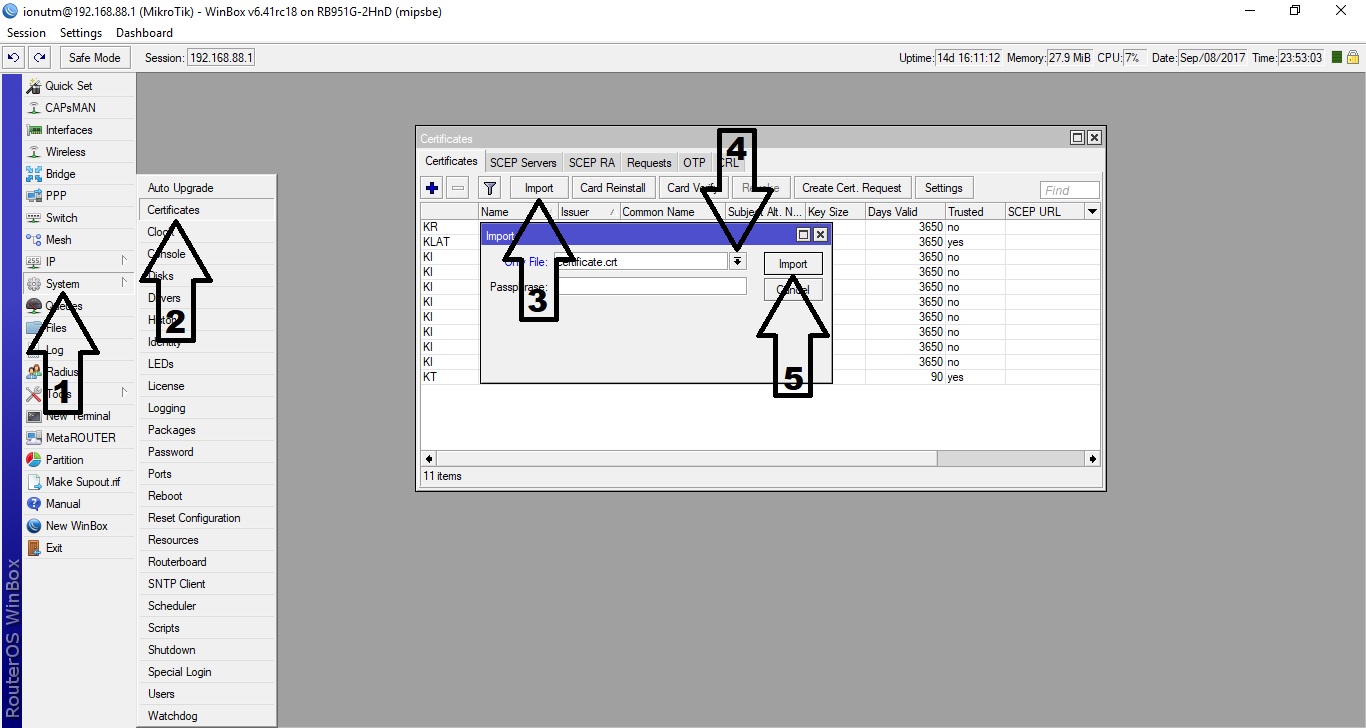Open the file dropdown in Import dialog
Screen dimensions: 1366x728
tap(738, 261)
